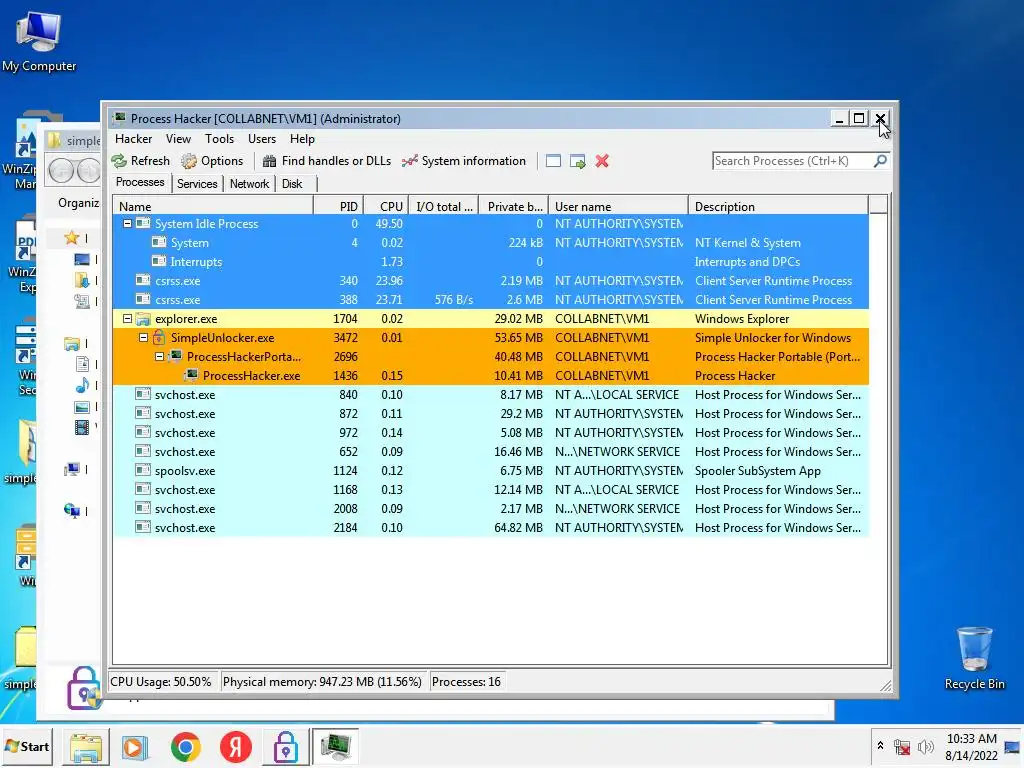1024x768 pixels.
Task: Switch to the Services tab
Action: click(197, 184)
